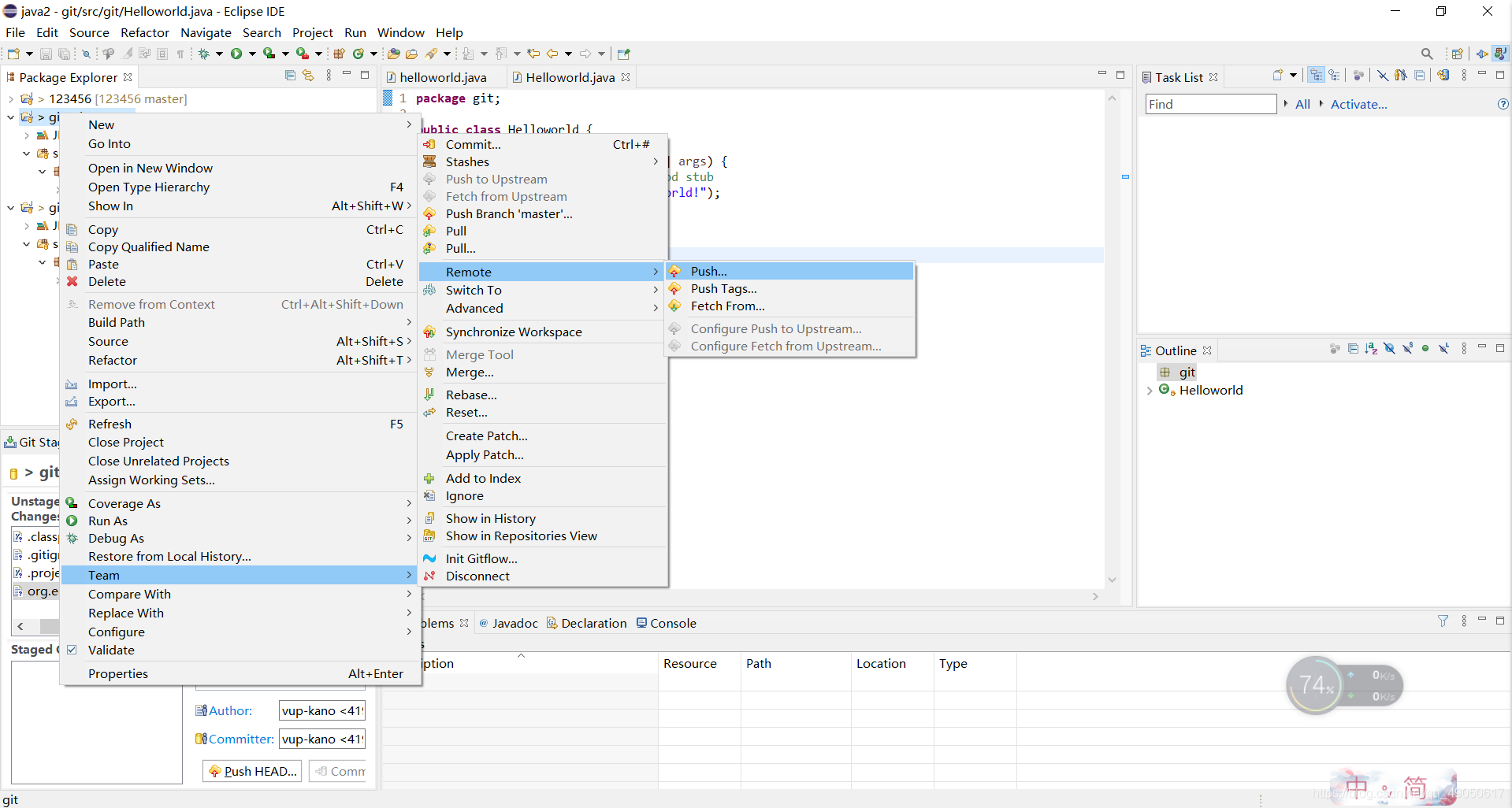The width and height of the screenshot is (1512, 808).
Task: Click the Search magnifier icon in toolbar
Action: [x=1427, y=54]
